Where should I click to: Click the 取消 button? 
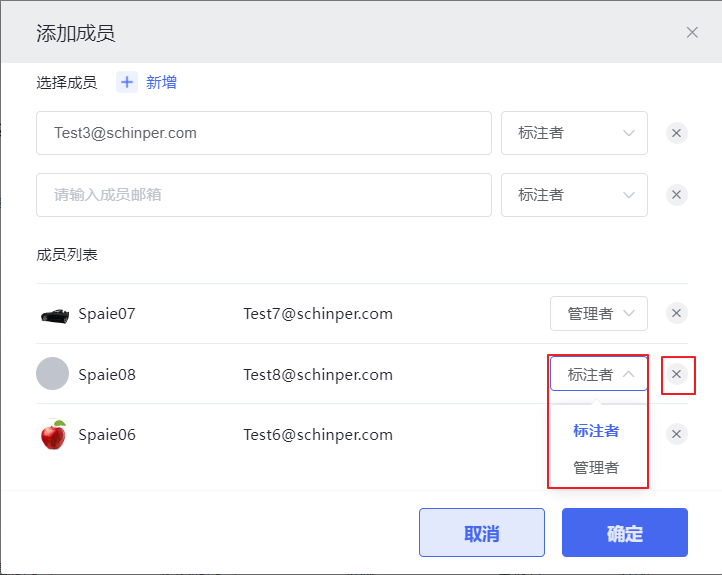[x=482, y=533]
